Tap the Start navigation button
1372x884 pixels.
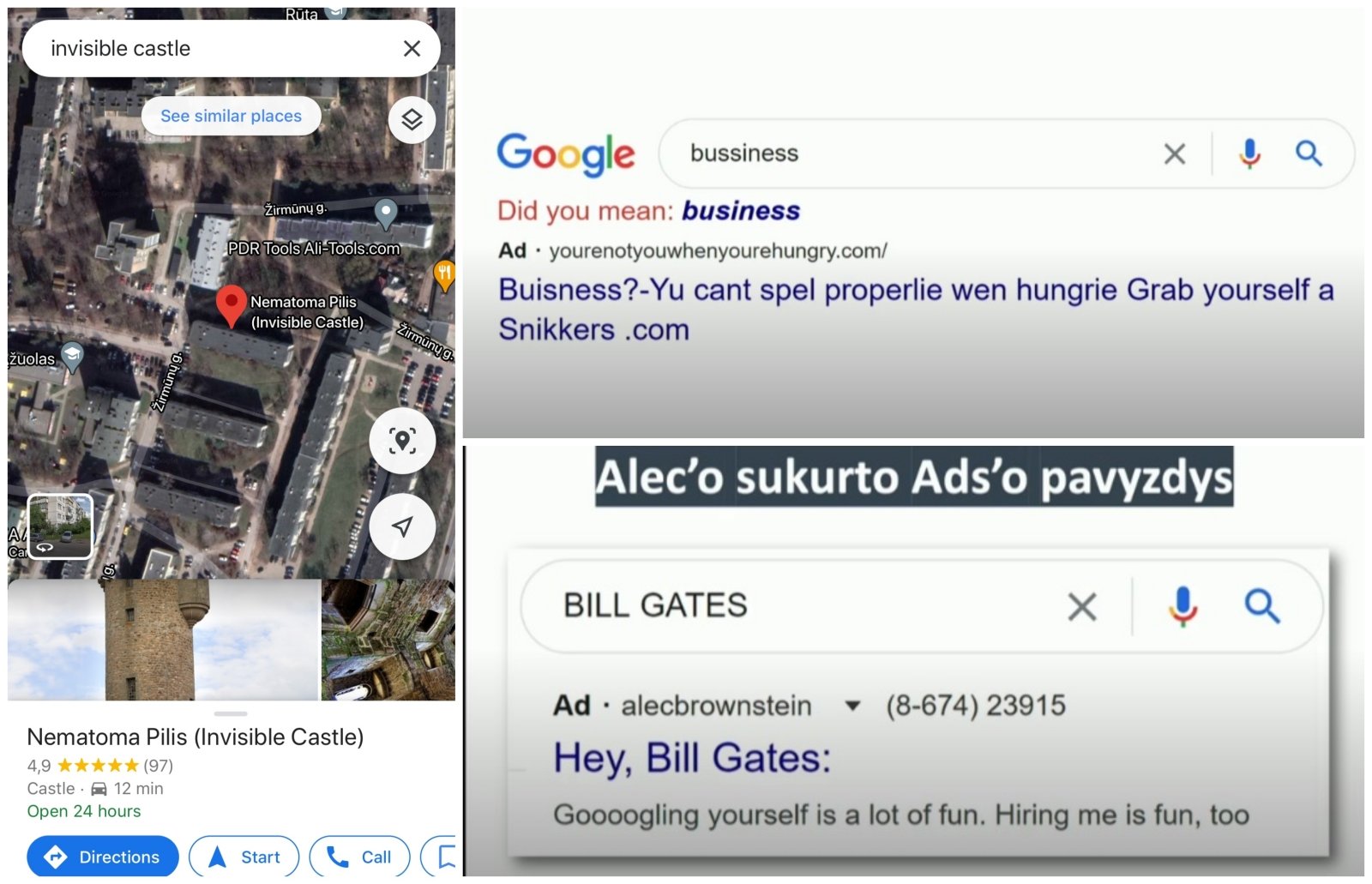[244, 857]
